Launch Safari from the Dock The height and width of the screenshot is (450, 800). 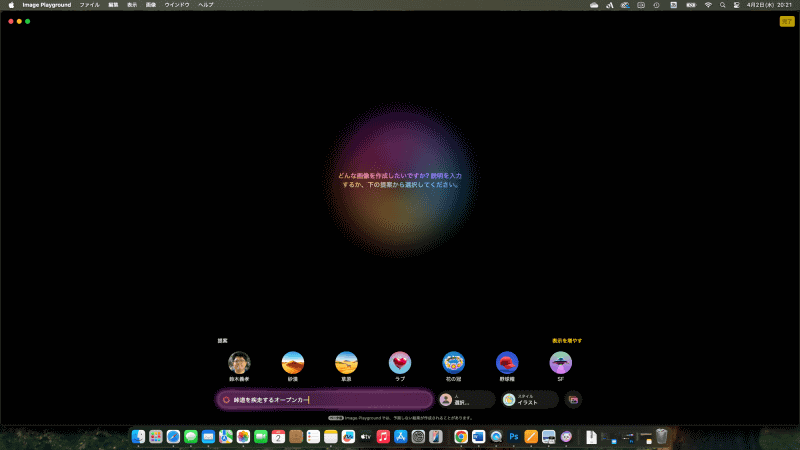173,437
